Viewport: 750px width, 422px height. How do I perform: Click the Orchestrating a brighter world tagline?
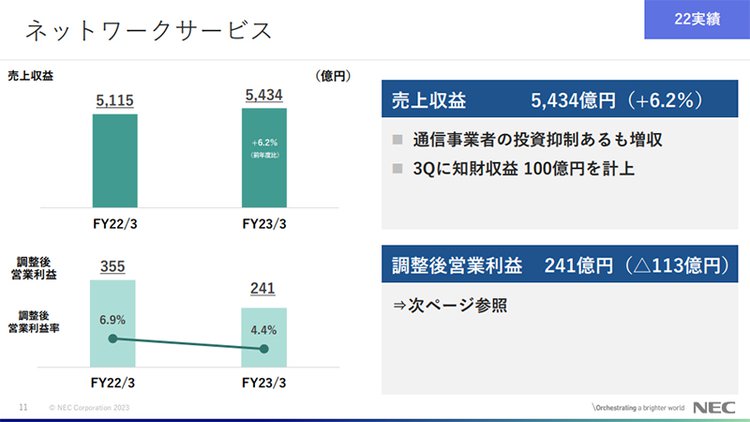point(638,408)
